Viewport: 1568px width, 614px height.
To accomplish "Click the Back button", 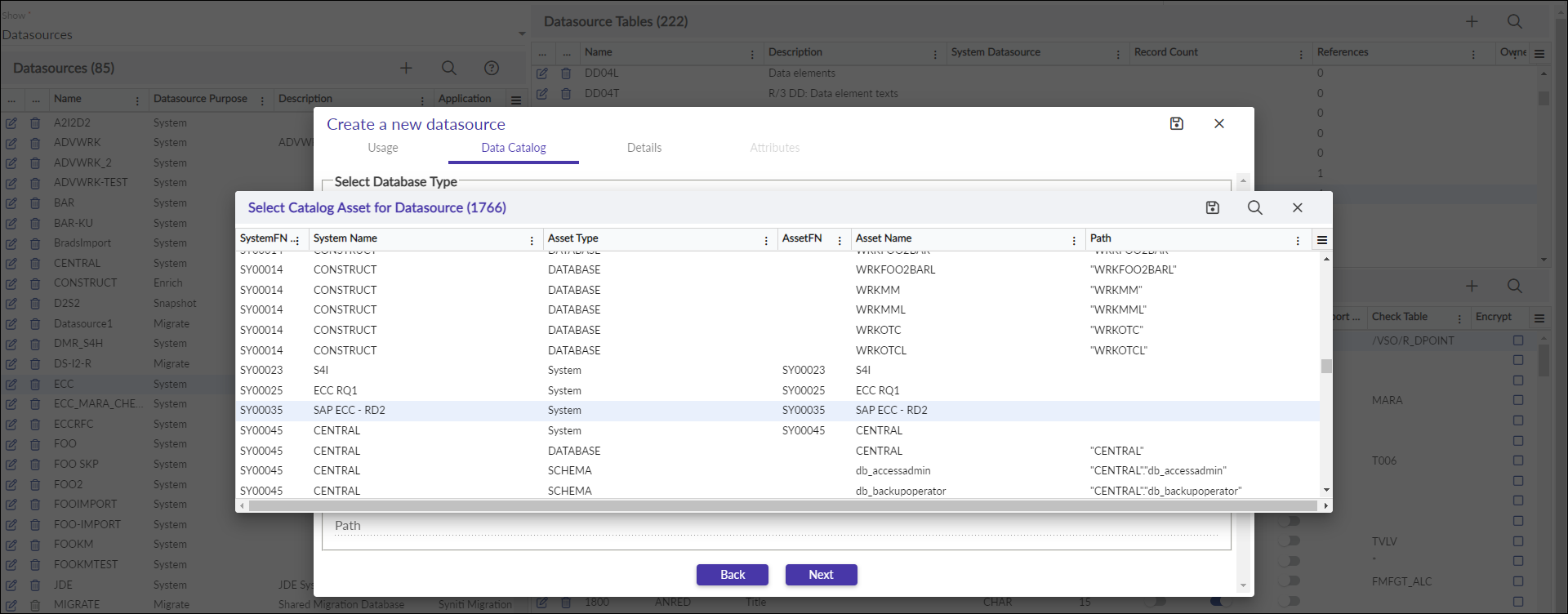I will [x=733, y=575].
